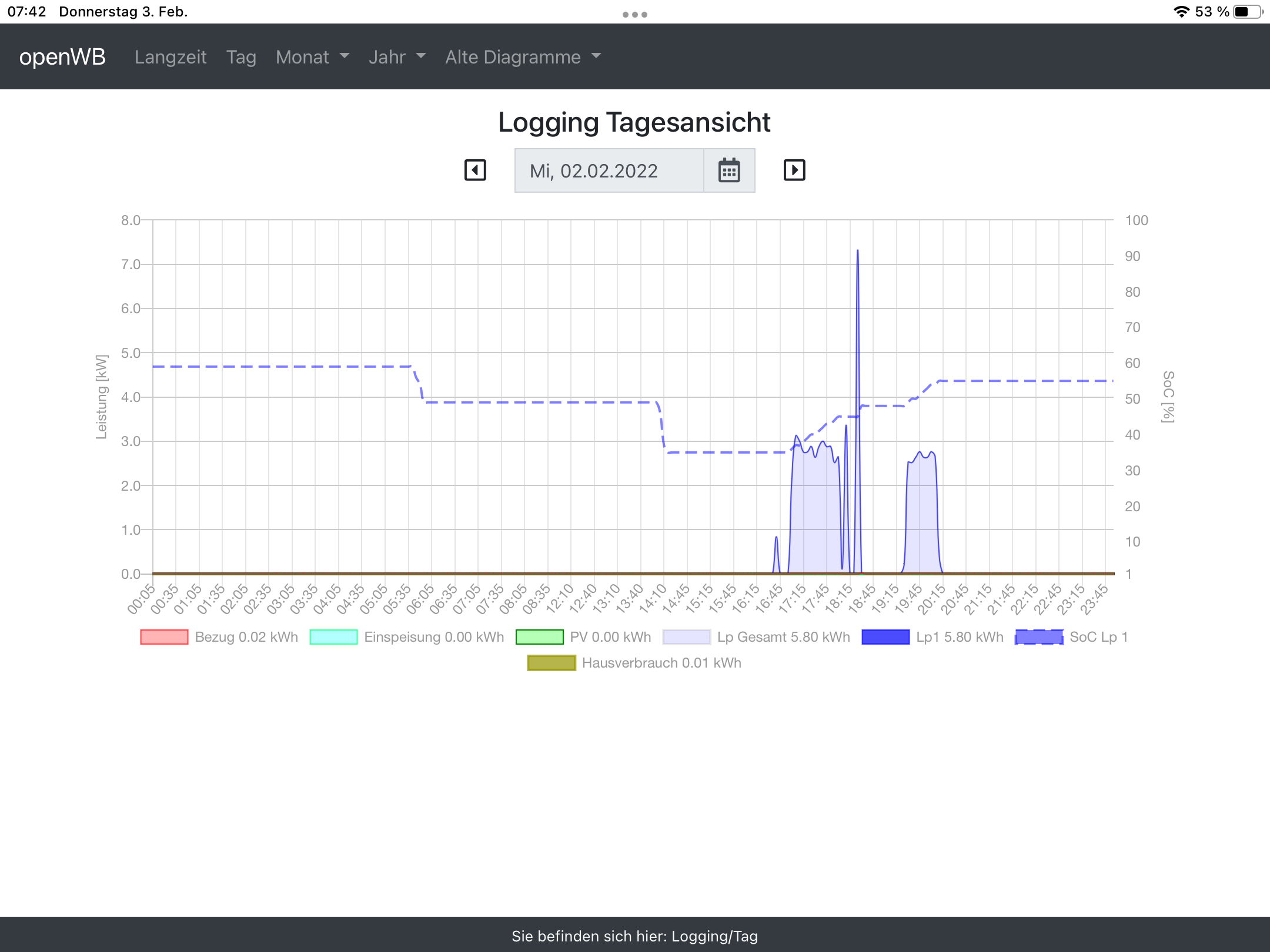Screen dimensions: 1270x952
Task: Expand the Monat dropdown menu
Action: 312,57
